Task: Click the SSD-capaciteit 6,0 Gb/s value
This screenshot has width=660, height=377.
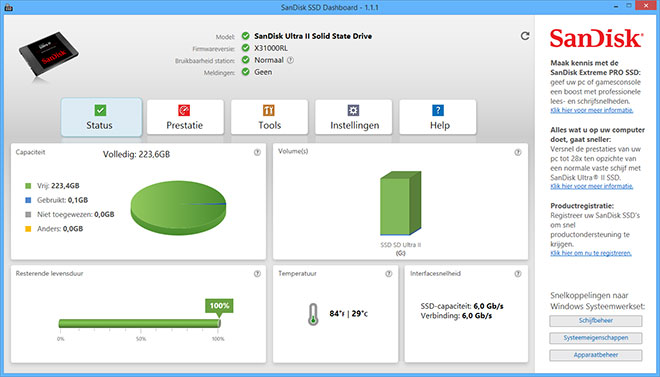Action: (488, 306)
